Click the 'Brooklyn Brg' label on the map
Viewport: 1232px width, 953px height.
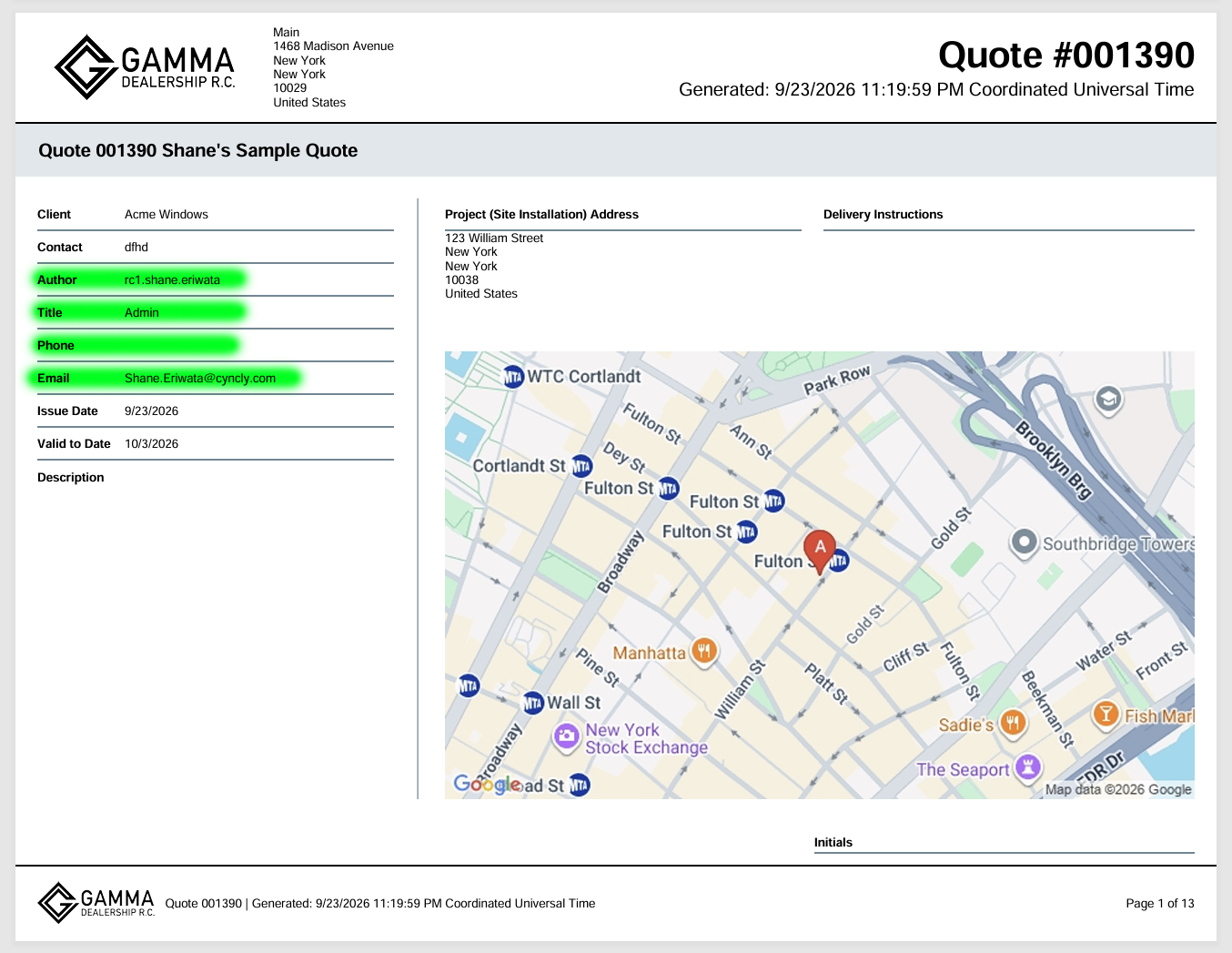pos(1054,460)
